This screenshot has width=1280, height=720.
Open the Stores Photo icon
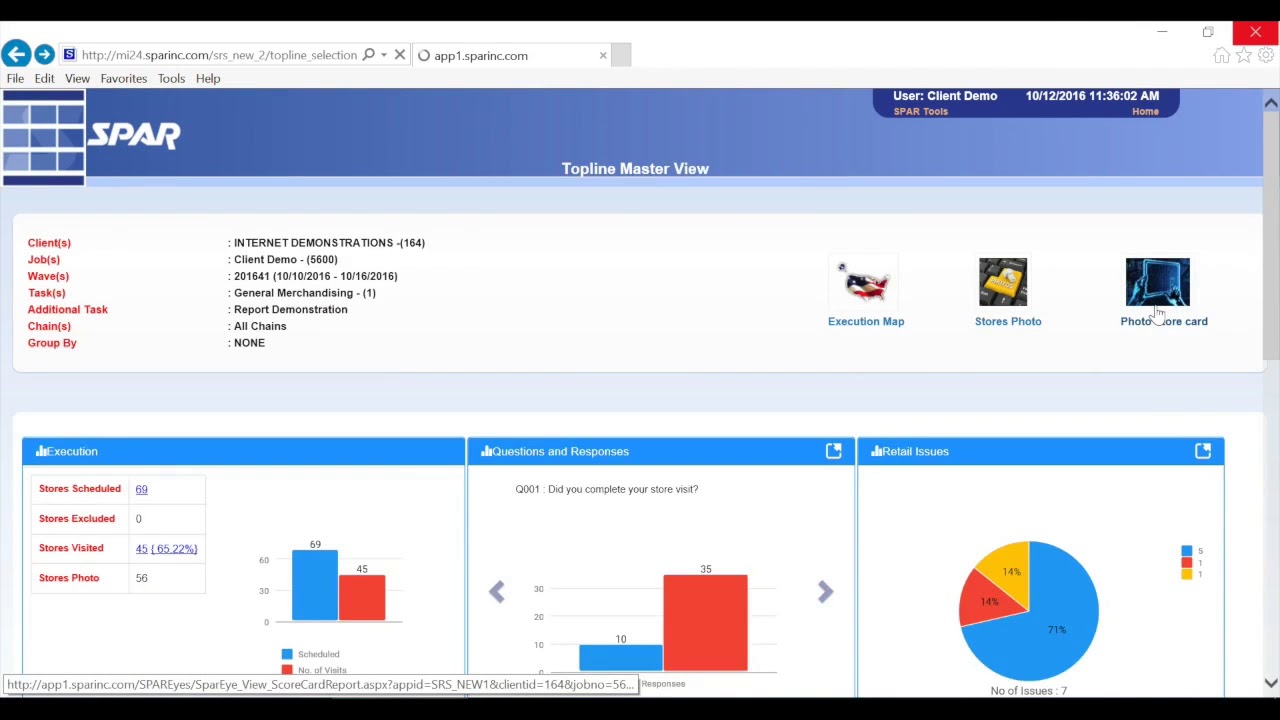(1003, 282)
